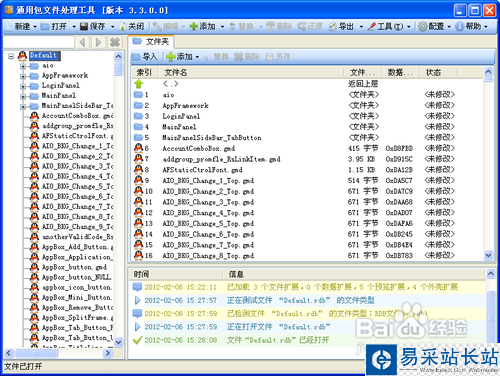Click the folder icon of row 2 AppFramework

pyautogui.click(x=138, y=105)
